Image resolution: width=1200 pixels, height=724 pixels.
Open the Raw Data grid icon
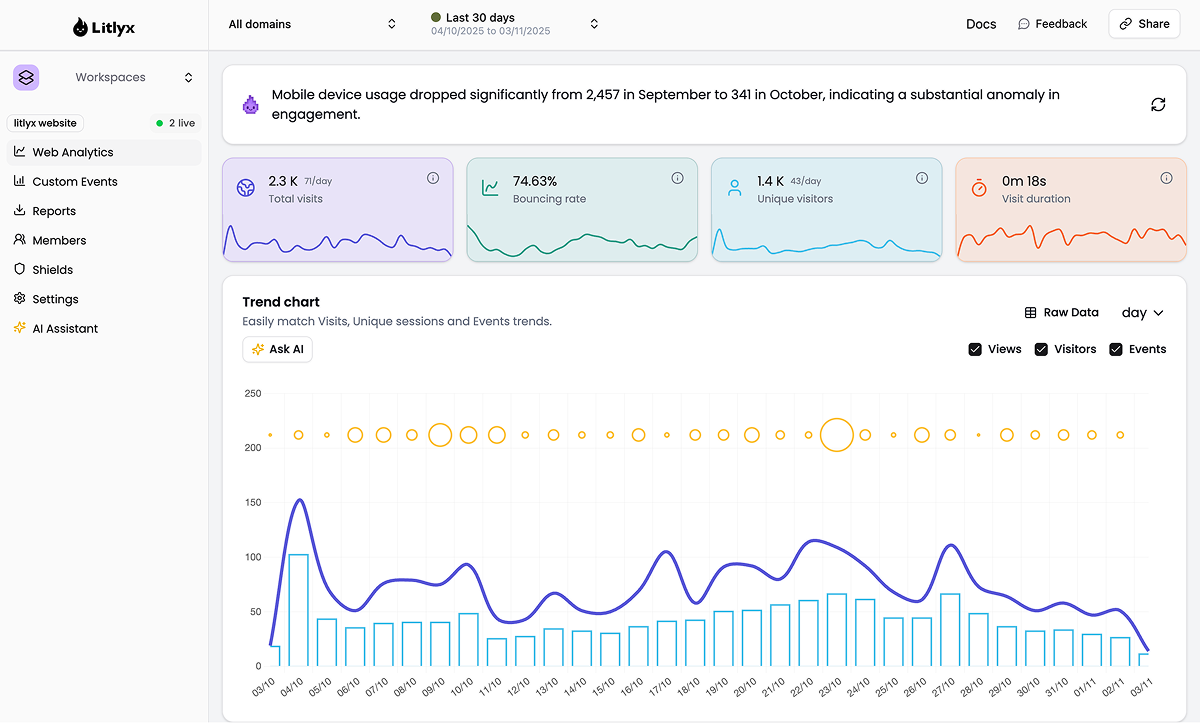click(1030, 312)
